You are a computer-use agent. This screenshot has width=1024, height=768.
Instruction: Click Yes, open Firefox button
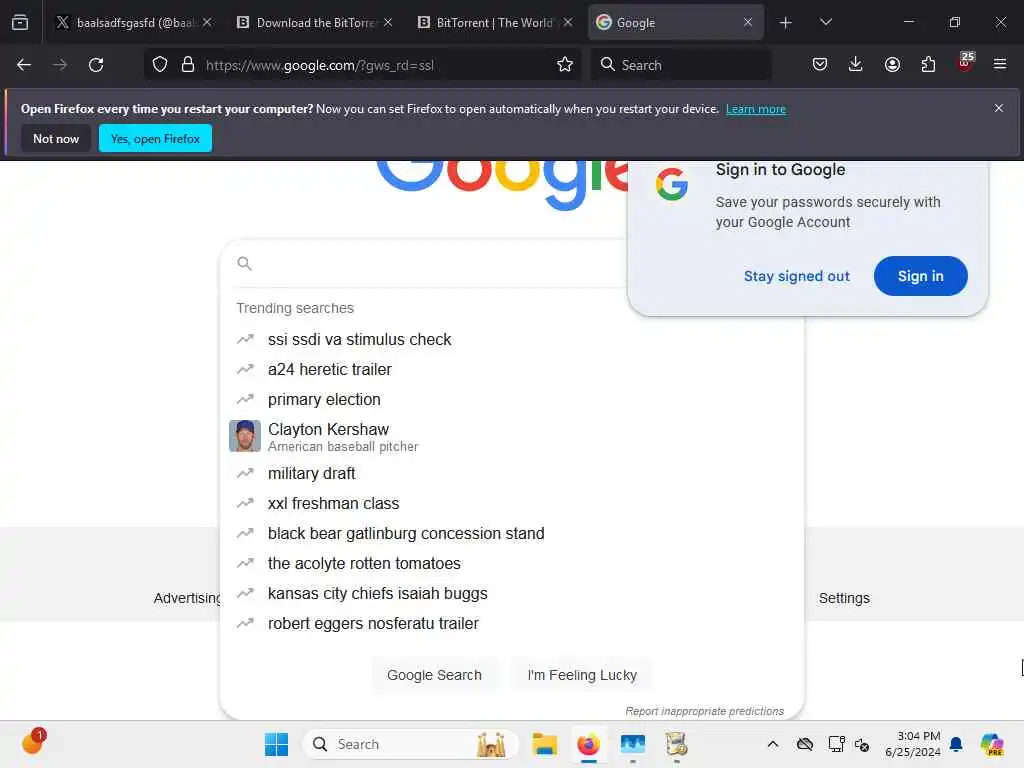point(155,138)
